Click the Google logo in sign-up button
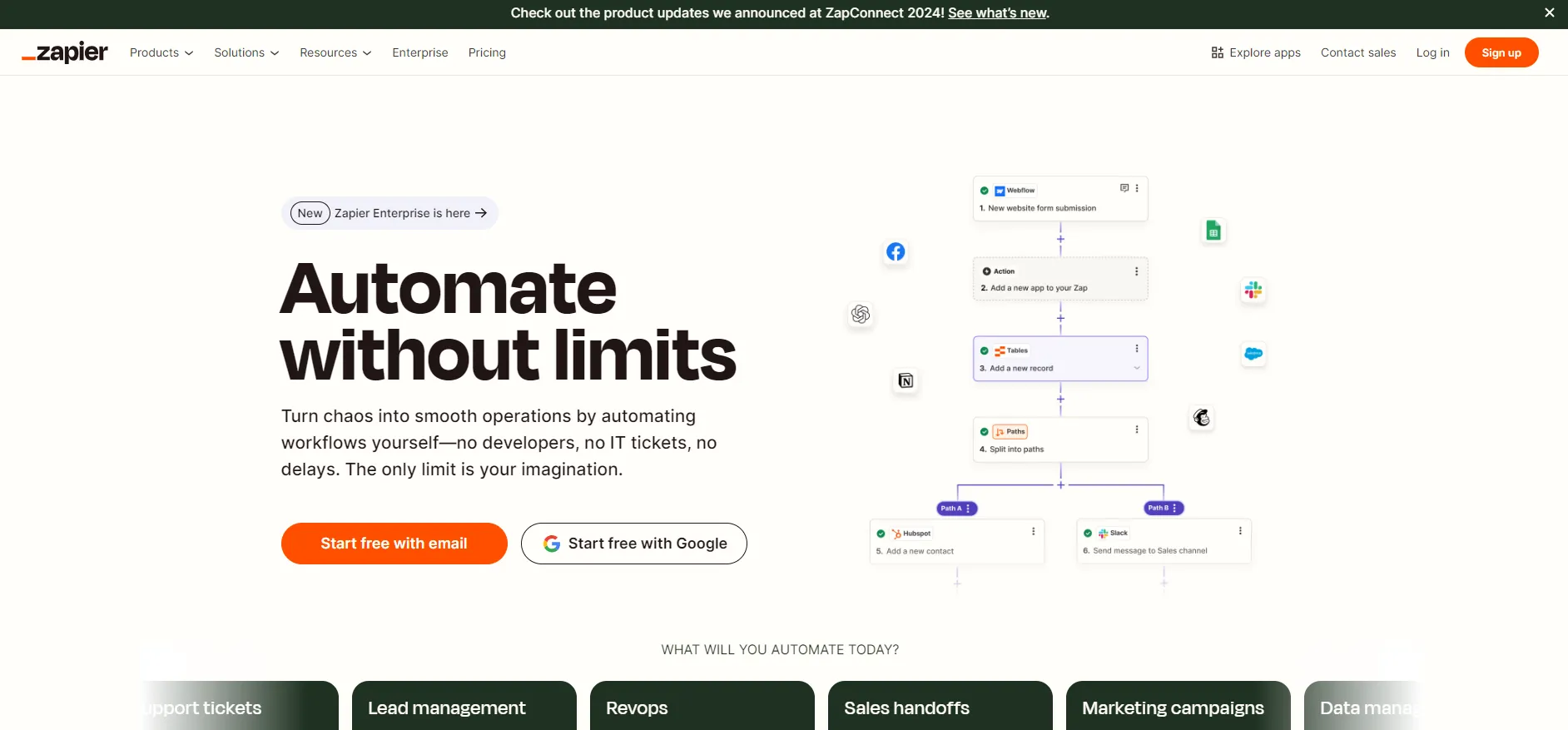This screenshot has height=730, width=1568. [552, 544]
